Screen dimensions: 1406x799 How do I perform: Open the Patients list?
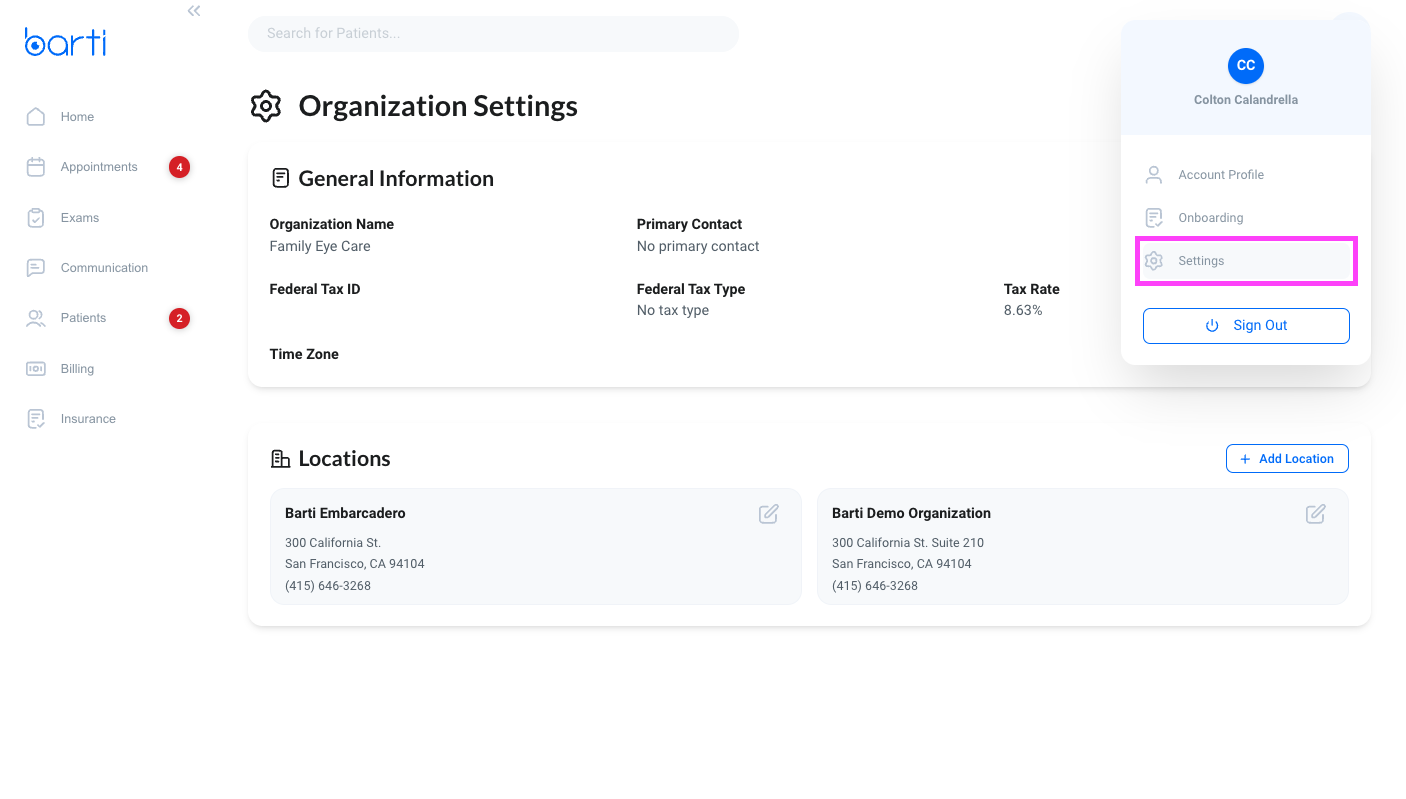pyautogui.click(x=83, y=318)
